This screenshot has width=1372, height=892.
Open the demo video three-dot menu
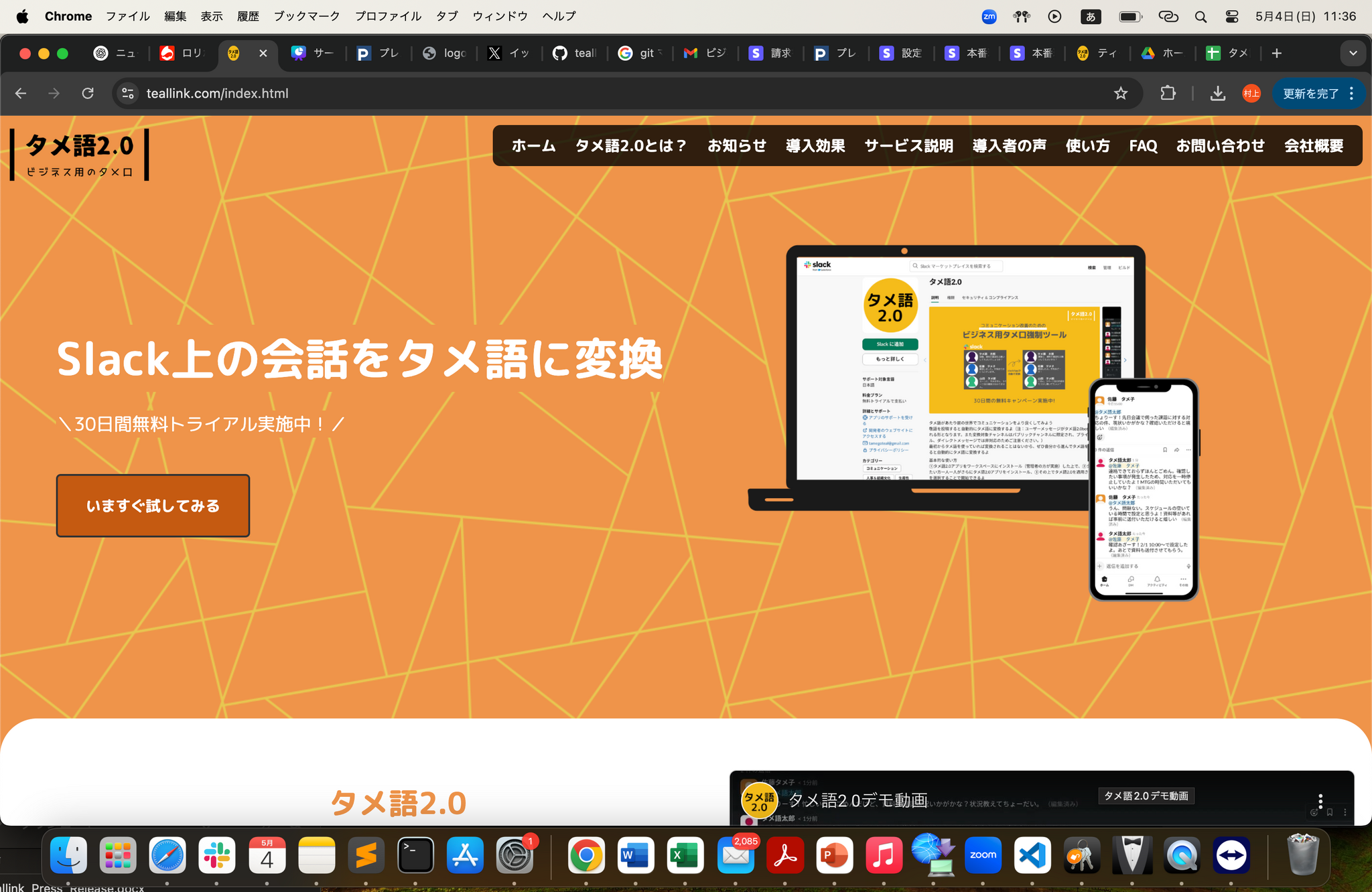(x=1320, y=801)
